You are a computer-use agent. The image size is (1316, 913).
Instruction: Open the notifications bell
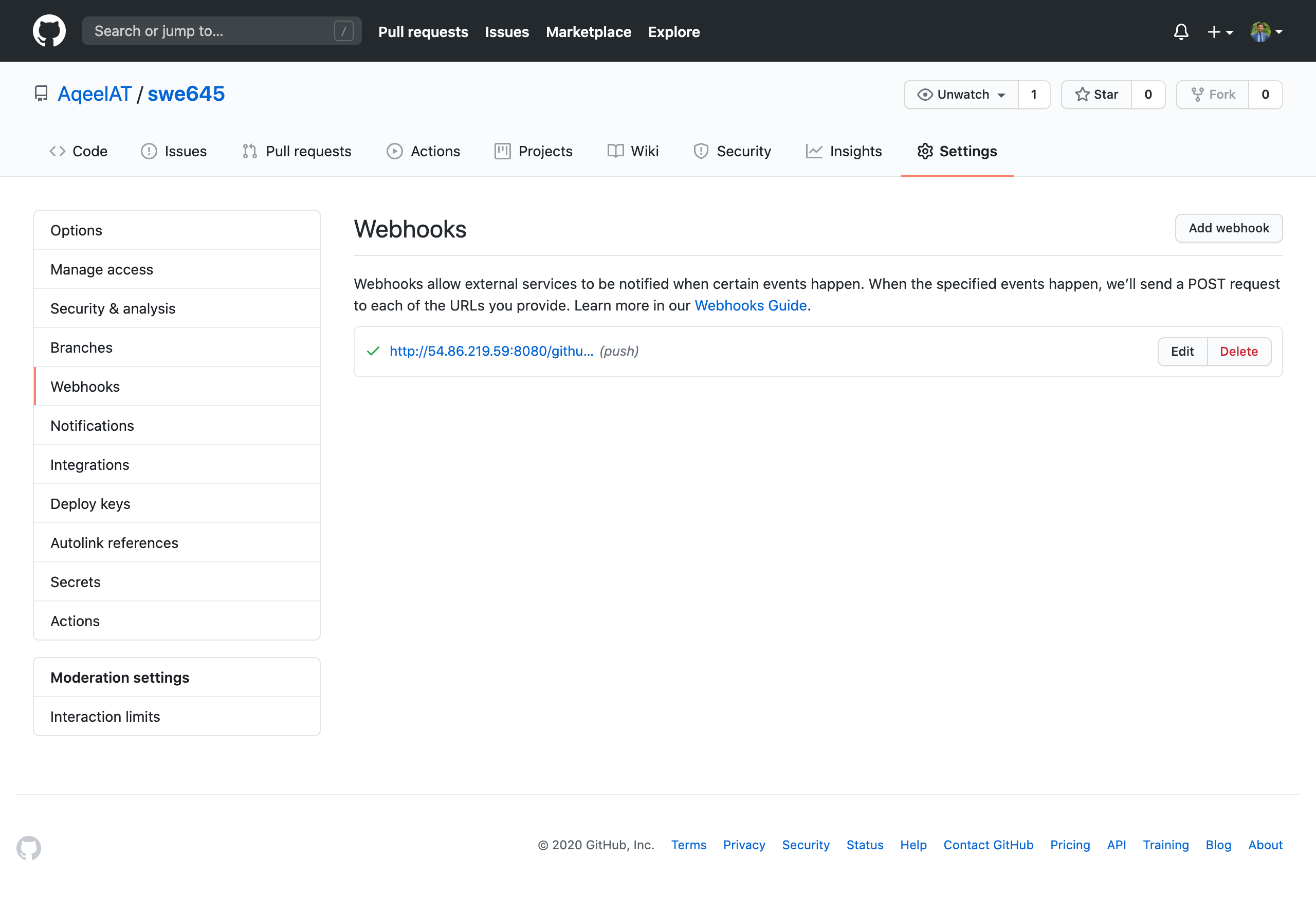tap(1181, 31)
